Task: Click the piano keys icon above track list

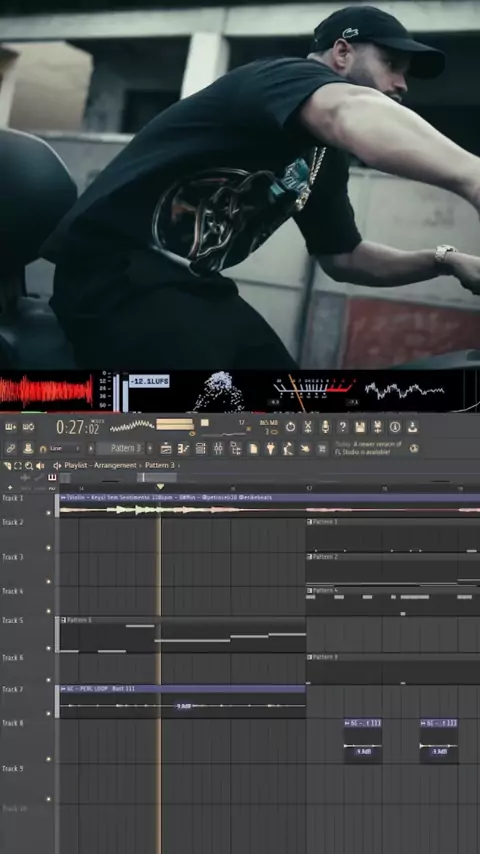Action: [52, 478]
